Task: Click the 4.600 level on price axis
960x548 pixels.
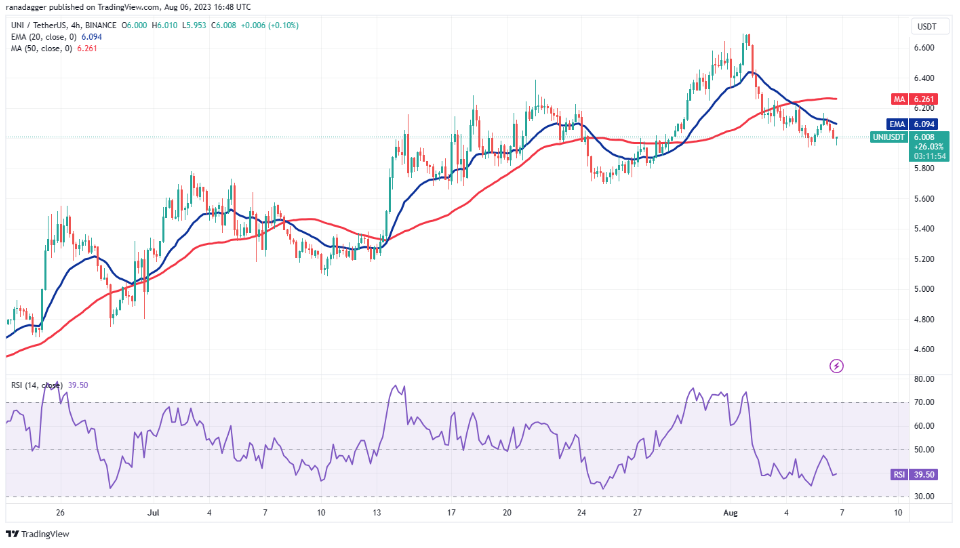Action: 923,349
